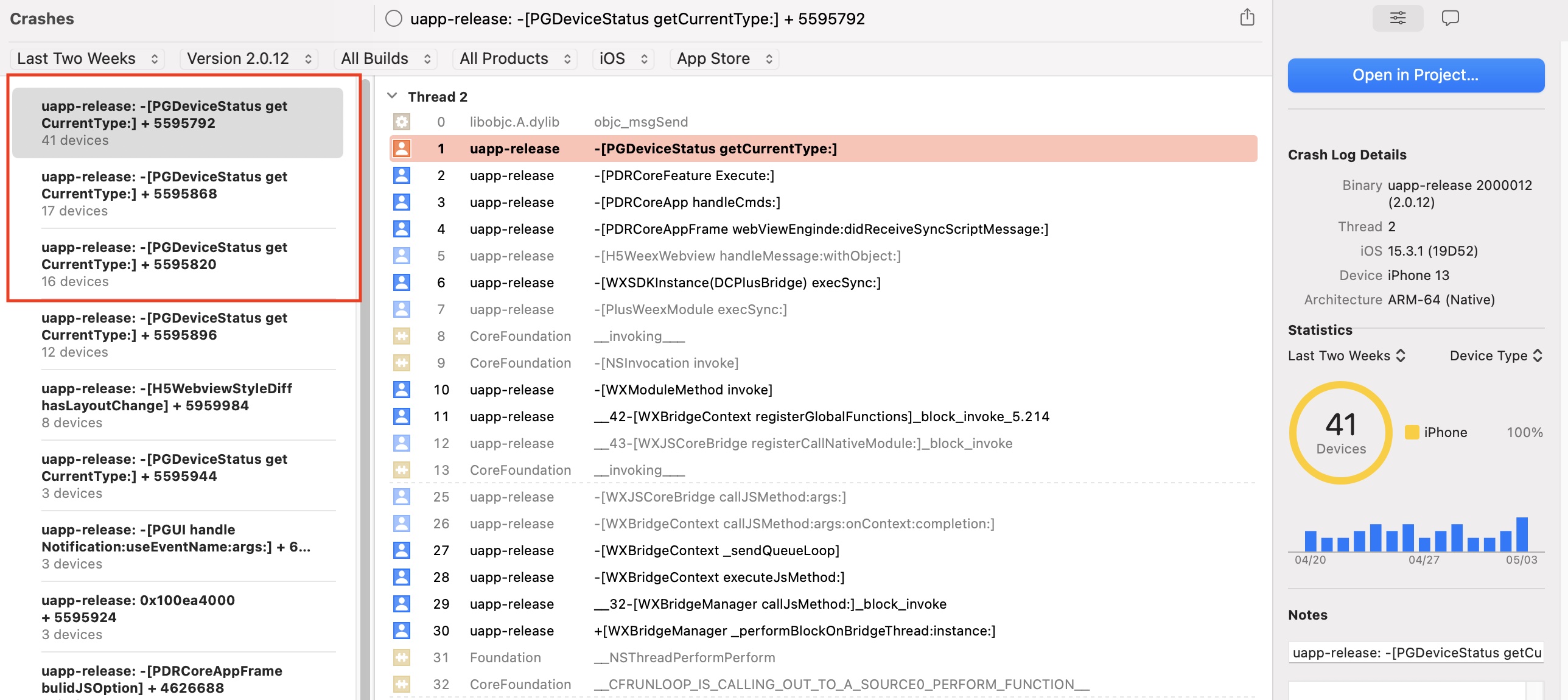The height and width of the screenshot is (700, 1568).
Task: Click the user icon for the WXModuleMethod invoke frame
Action: (402, 390)
